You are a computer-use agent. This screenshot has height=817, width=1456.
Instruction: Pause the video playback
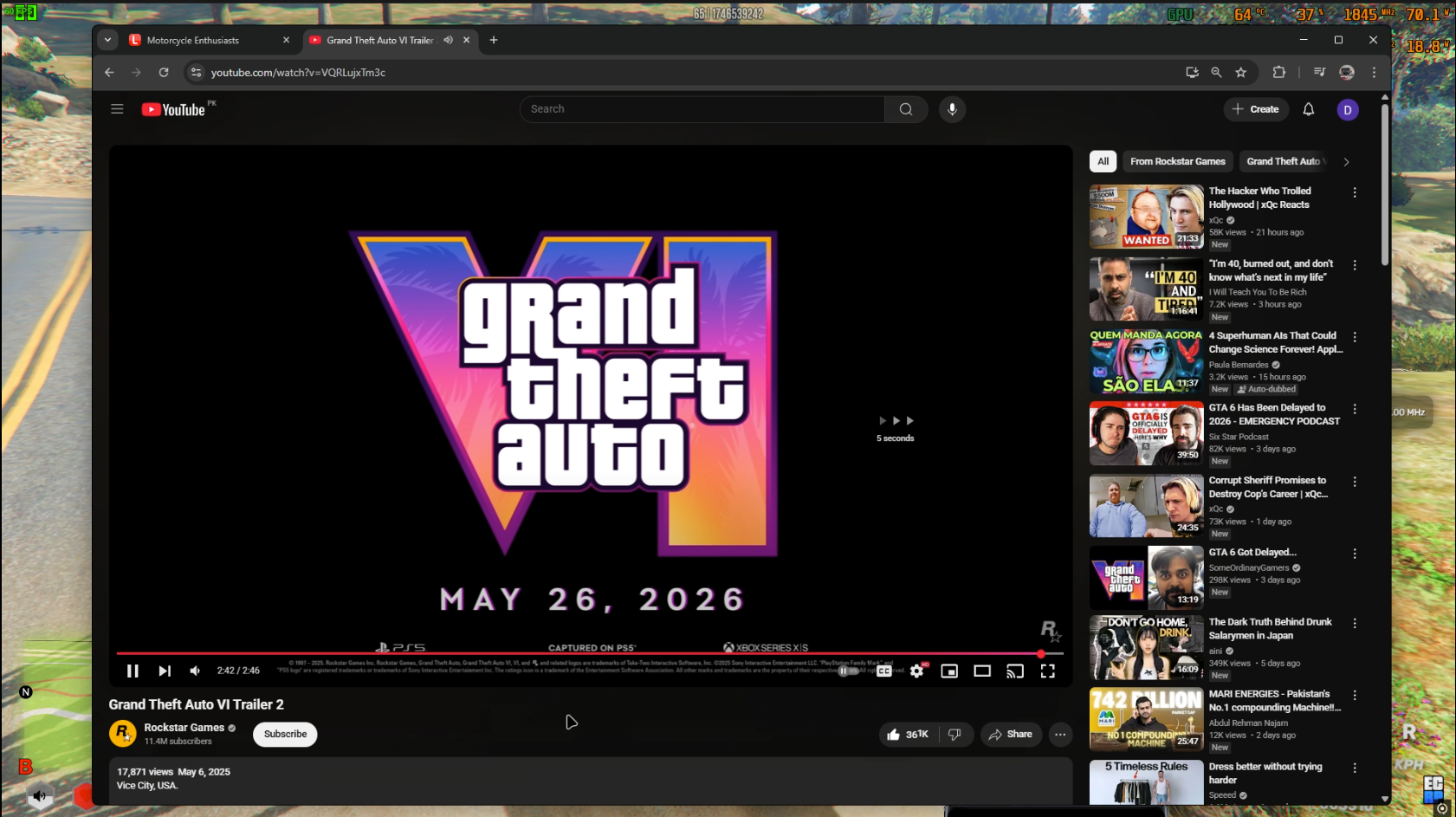133,671
